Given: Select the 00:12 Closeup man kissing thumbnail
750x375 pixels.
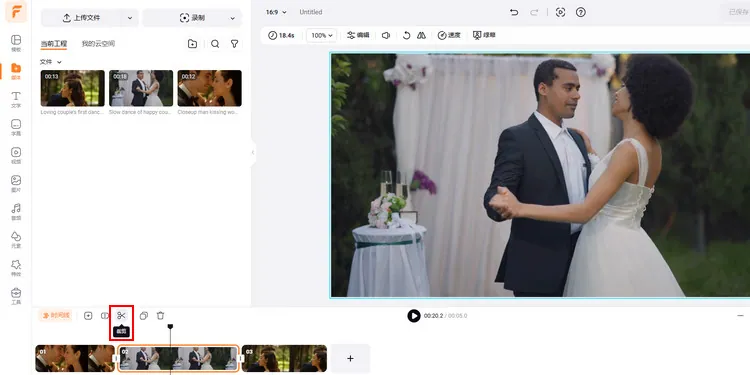Looking at the screenshot, I should click(x=210, y=88).
